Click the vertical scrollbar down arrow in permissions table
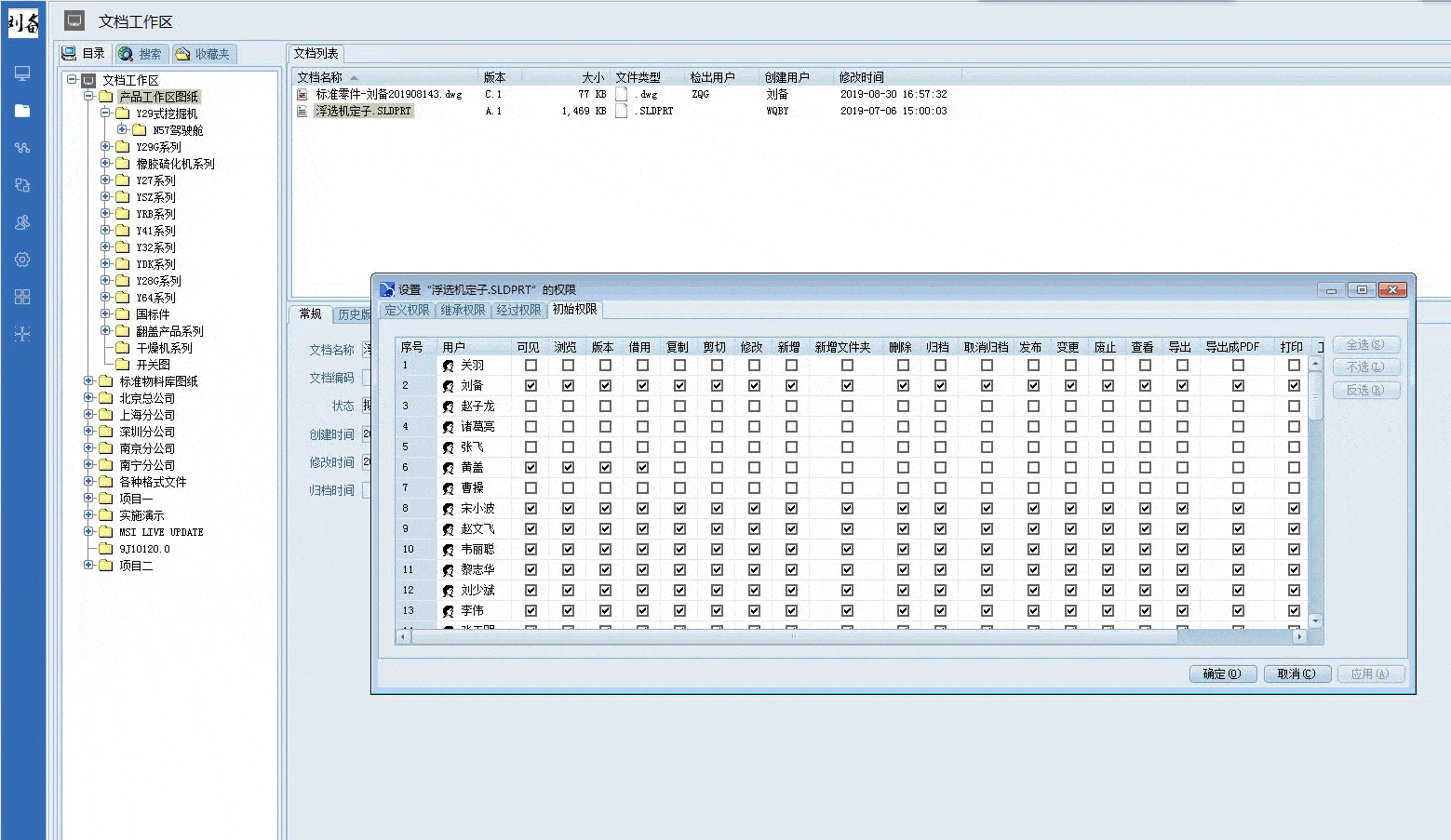Image resolution: width=1451 pixels, height=840 pixels. (1315, 620)
